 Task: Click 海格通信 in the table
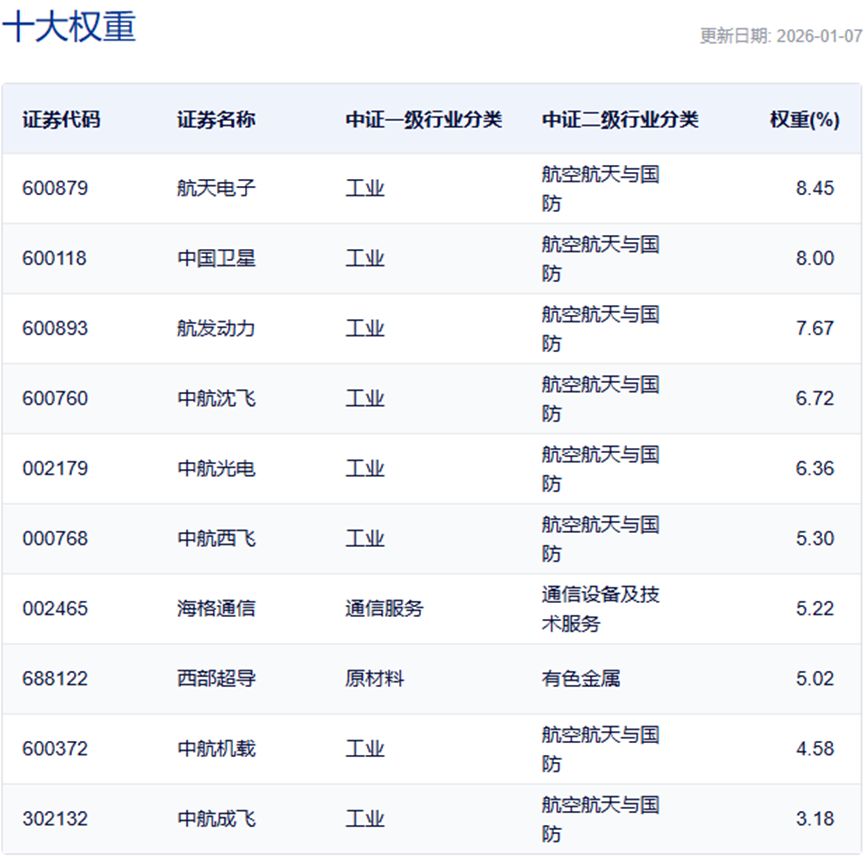[x=216, y=608]
